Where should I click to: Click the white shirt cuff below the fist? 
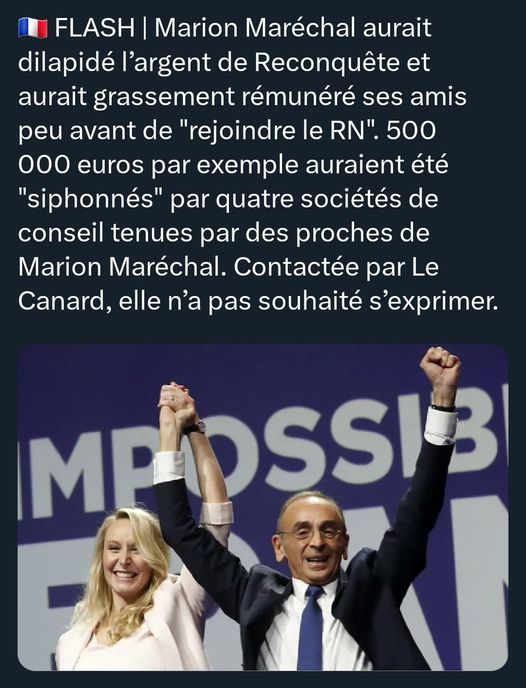(441, 426)
